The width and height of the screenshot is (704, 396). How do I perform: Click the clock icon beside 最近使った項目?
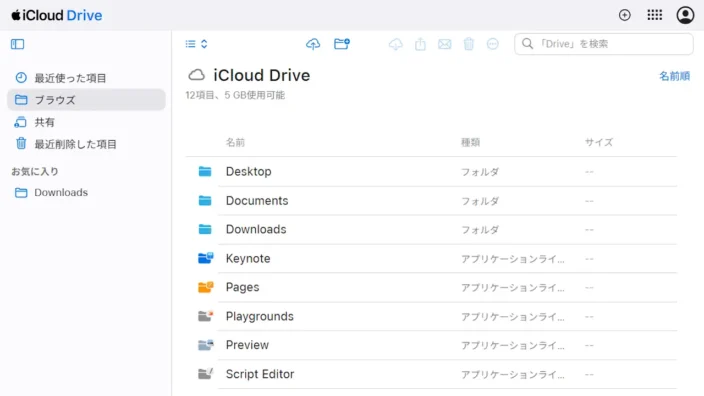(21, 78)
